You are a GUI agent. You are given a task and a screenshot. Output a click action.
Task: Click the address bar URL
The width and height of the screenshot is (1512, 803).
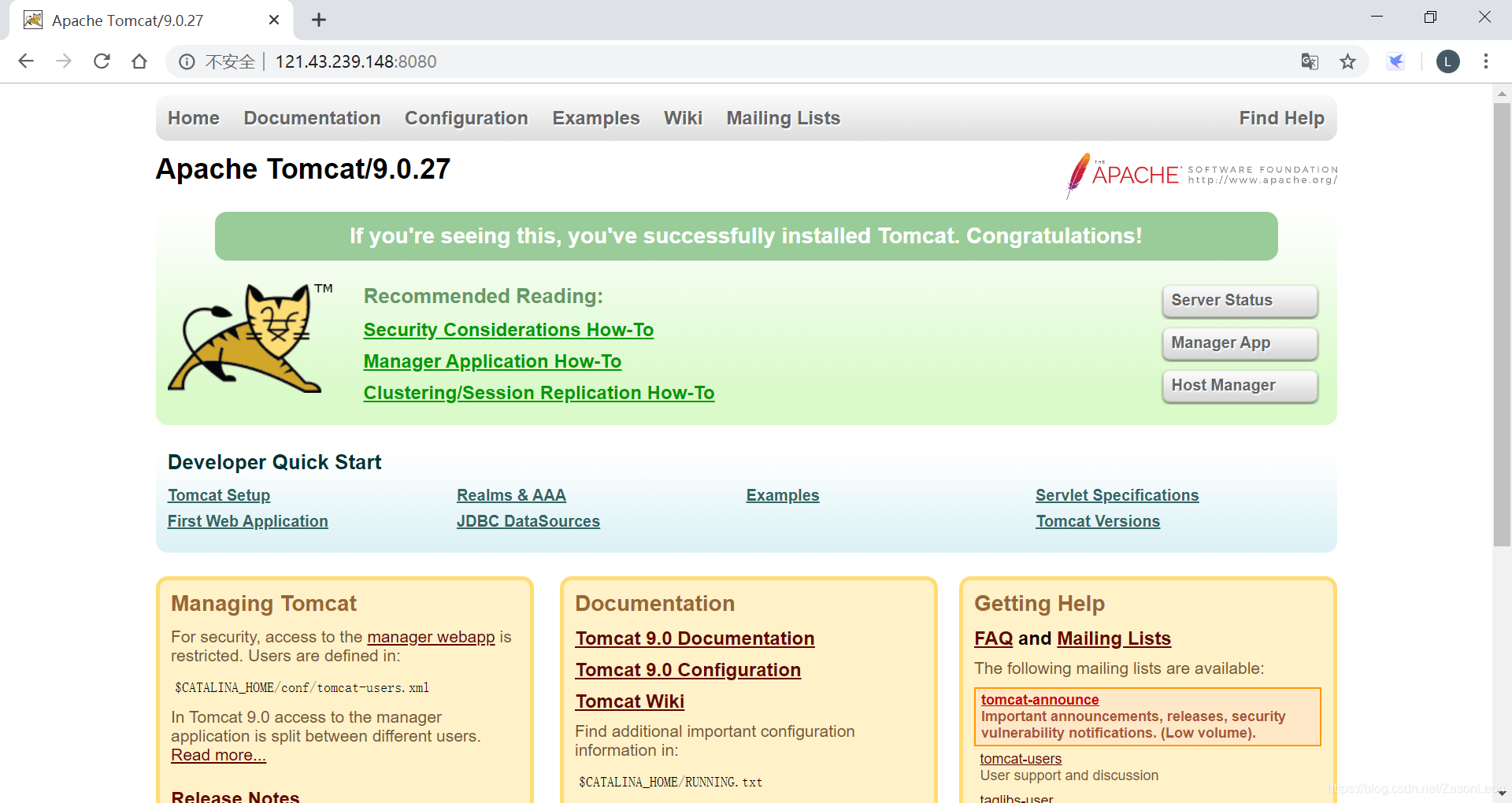(x=356, y=61)
